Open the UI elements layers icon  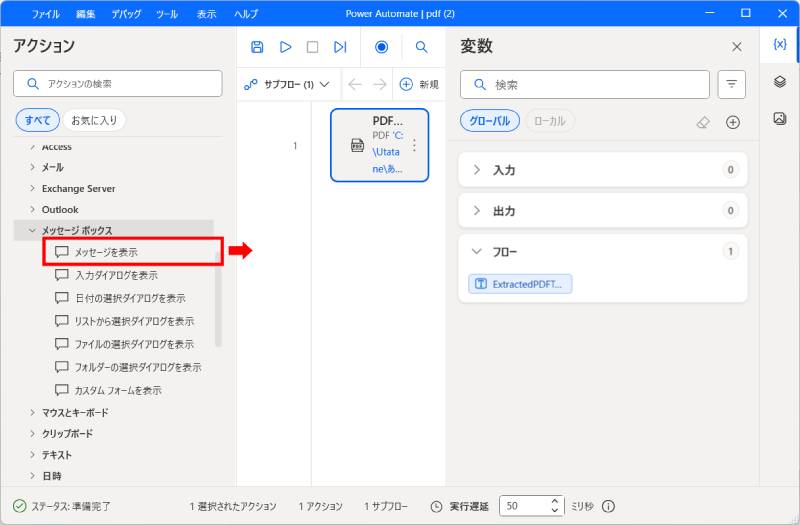click(780, 81)
